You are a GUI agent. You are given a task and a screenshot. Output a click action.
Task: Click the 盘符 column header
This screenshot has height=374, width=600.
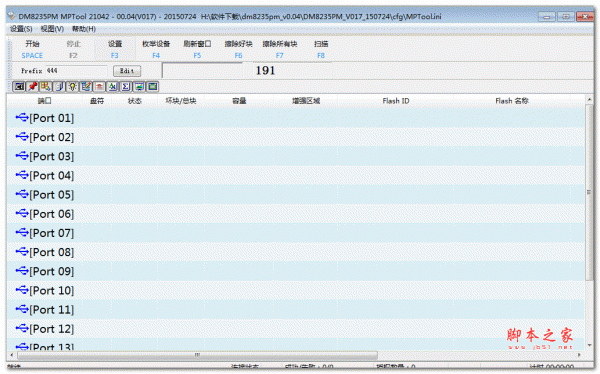pyautogui.click(x=97, y=101)
